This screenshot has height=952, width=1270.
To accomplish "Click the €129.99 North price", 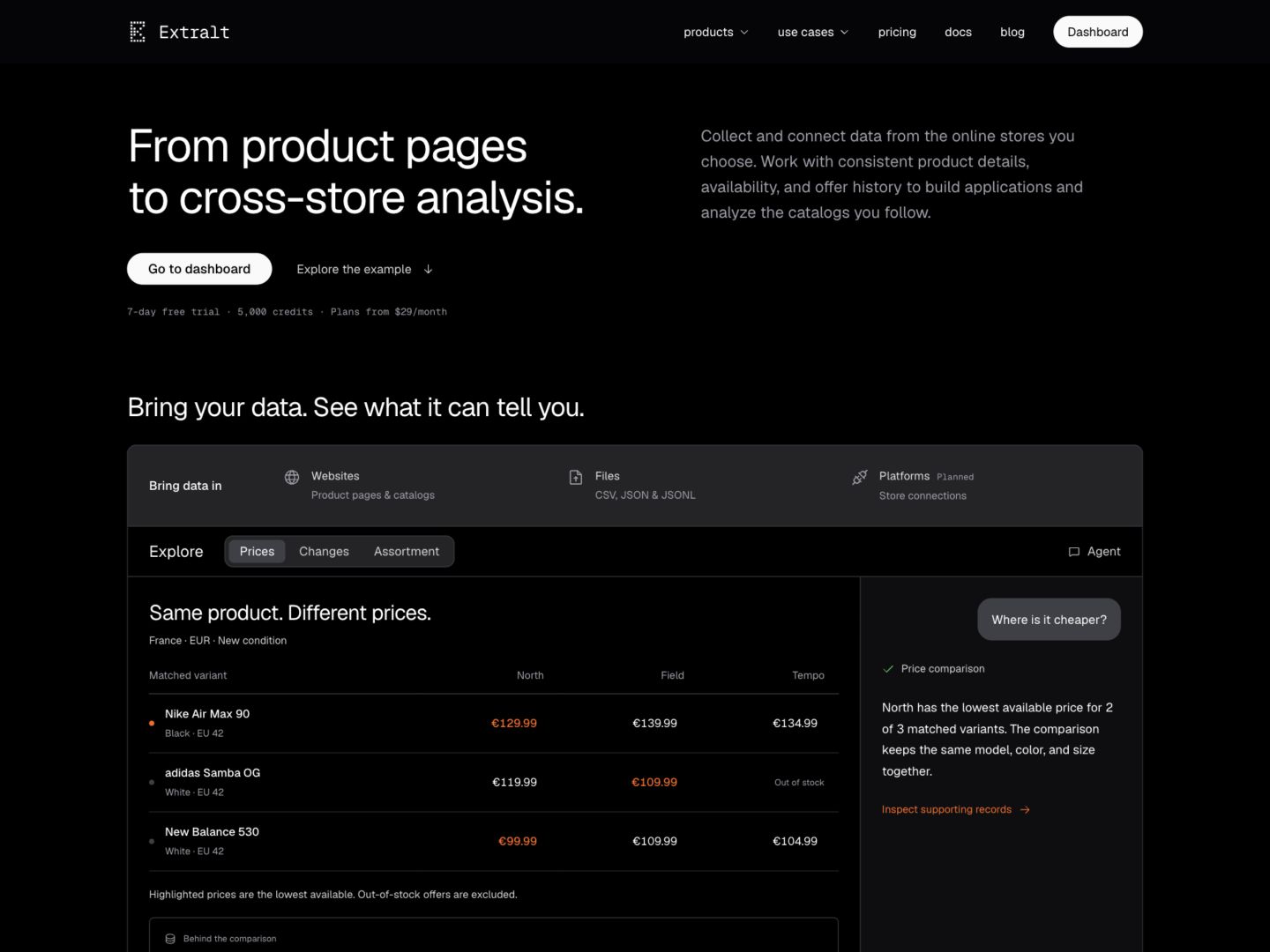I will point(514,724).
